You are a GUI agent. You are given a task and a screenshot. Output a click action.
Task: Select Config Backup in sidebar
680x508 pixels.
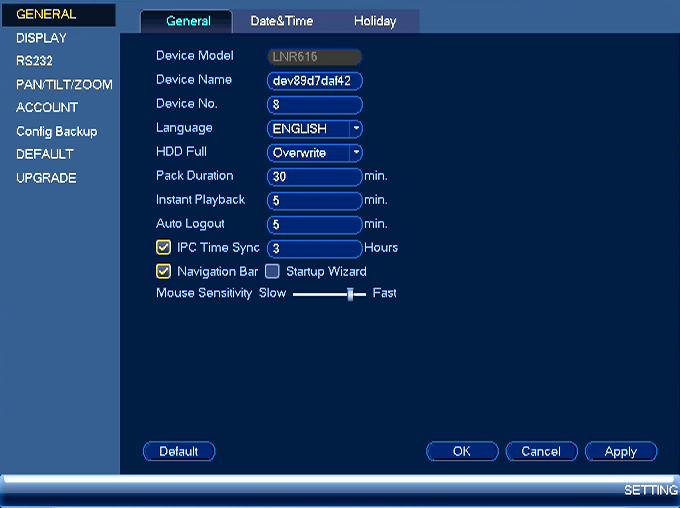(57, 131)
